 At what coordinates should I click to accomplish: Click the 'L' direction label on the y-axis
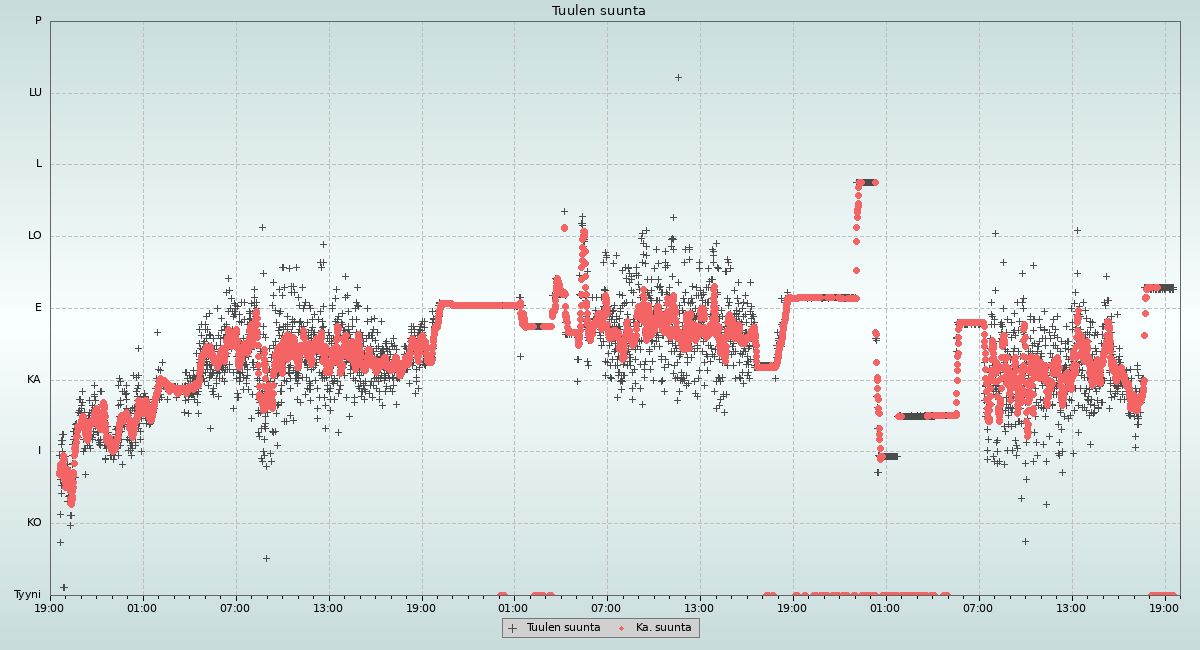click(x=39, y=164)
